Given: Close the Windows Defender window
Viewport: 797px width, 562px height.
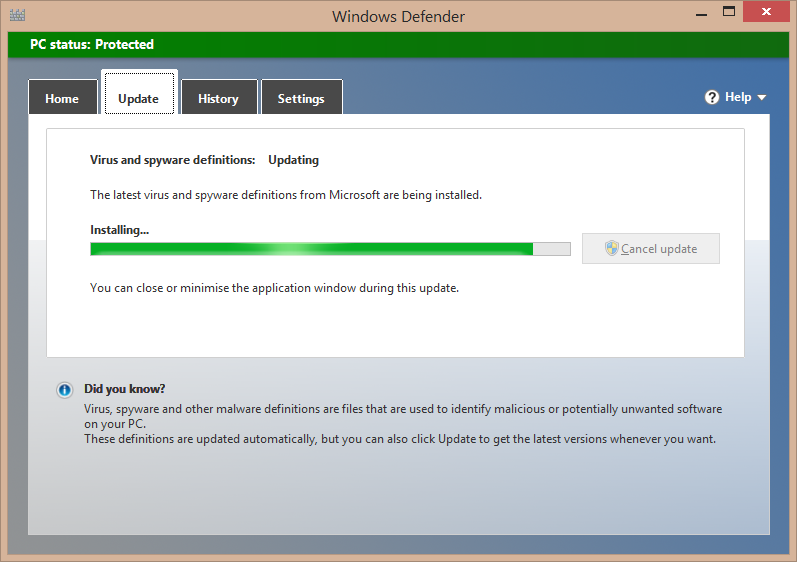Looking at the screenshot, I should pos(766,12).
